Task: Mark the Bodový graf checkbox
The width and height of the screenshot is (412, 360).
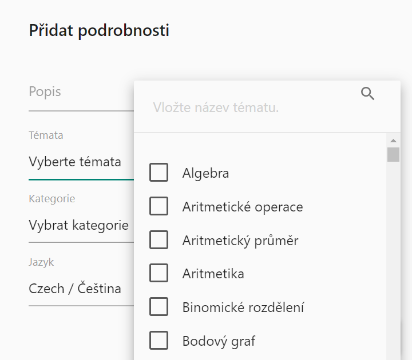Action: (158, 340)
